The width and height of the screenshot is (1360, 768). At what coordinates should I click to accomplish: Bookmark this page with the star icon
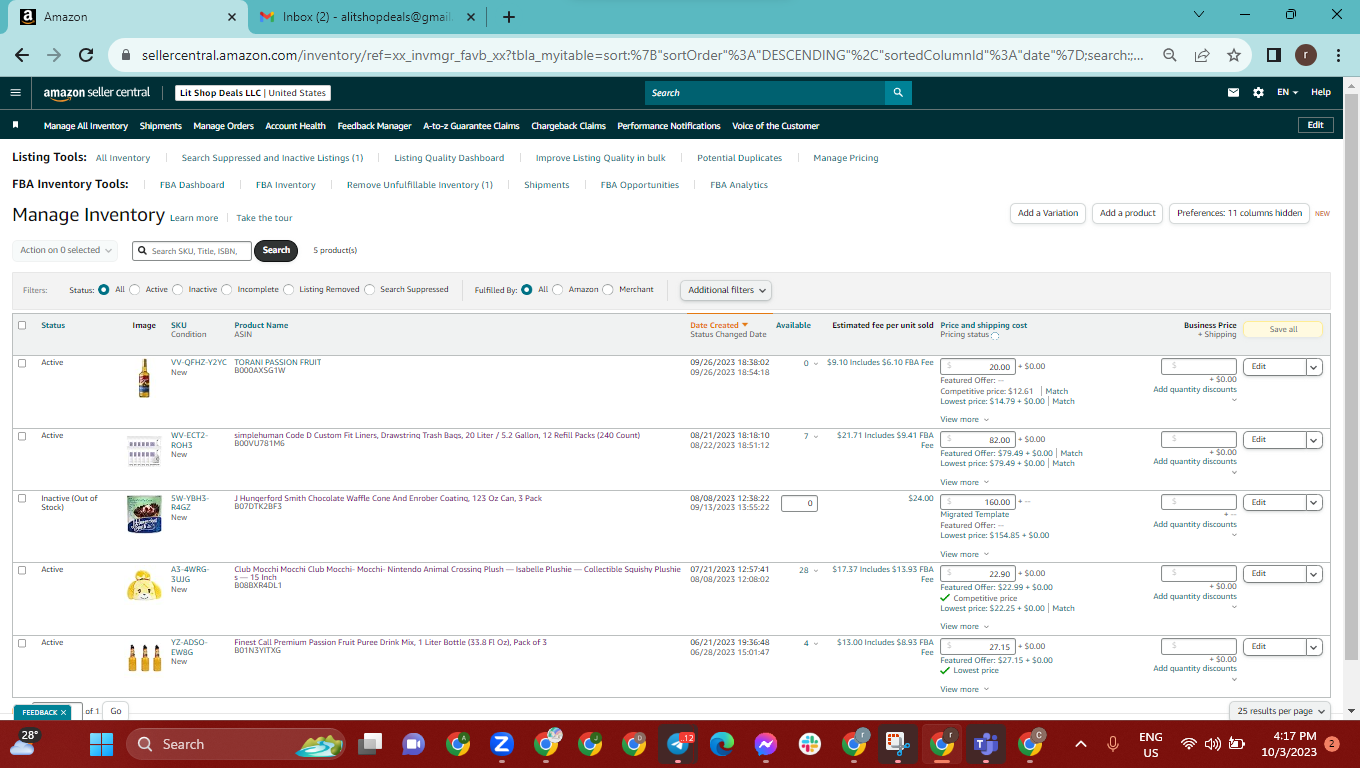pos(1234,56)
